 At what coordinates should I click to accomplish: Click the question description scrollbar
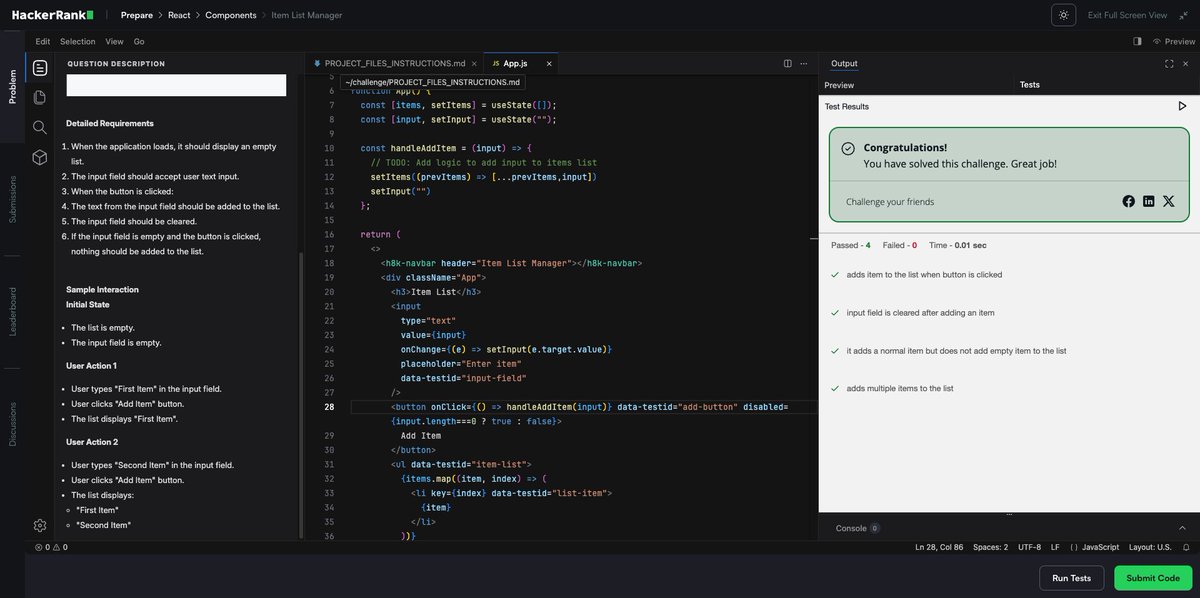[x=301, y=395]
